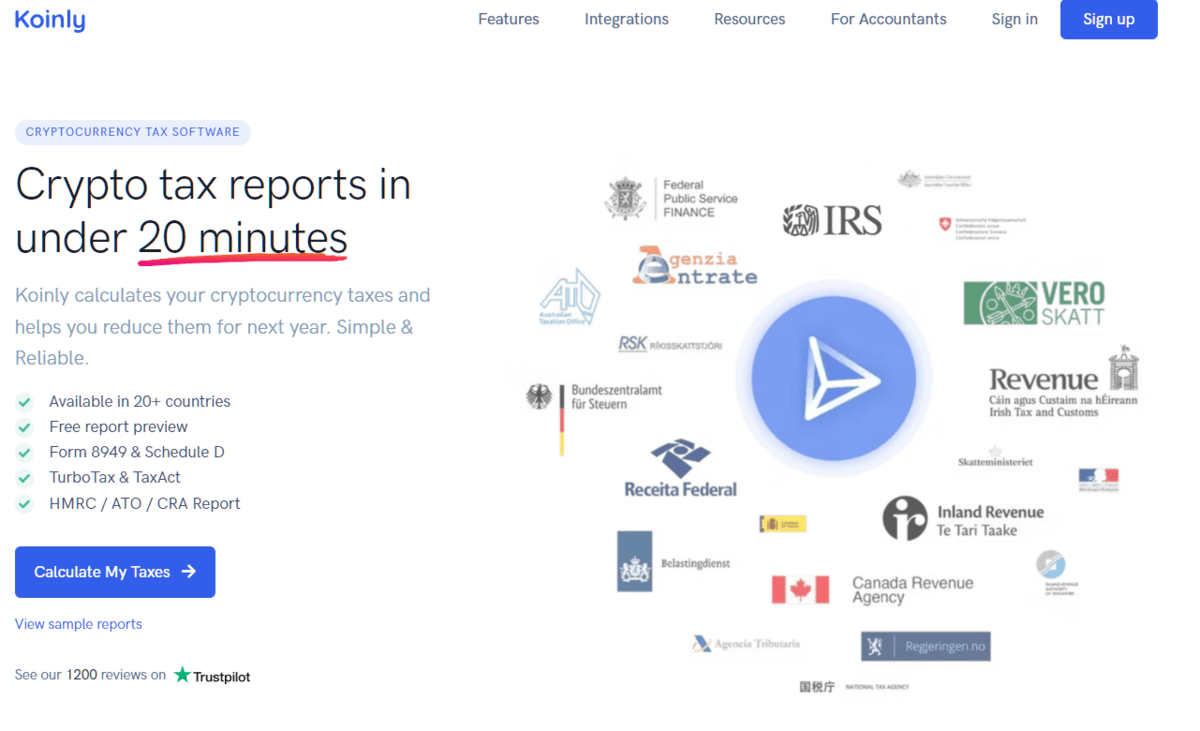The width and height of the screenshot is (1200, 731).
Task: Click the paragraph starting "Koinly calculates your cryptocurrency taxes"
Action: tap(223, 326)
